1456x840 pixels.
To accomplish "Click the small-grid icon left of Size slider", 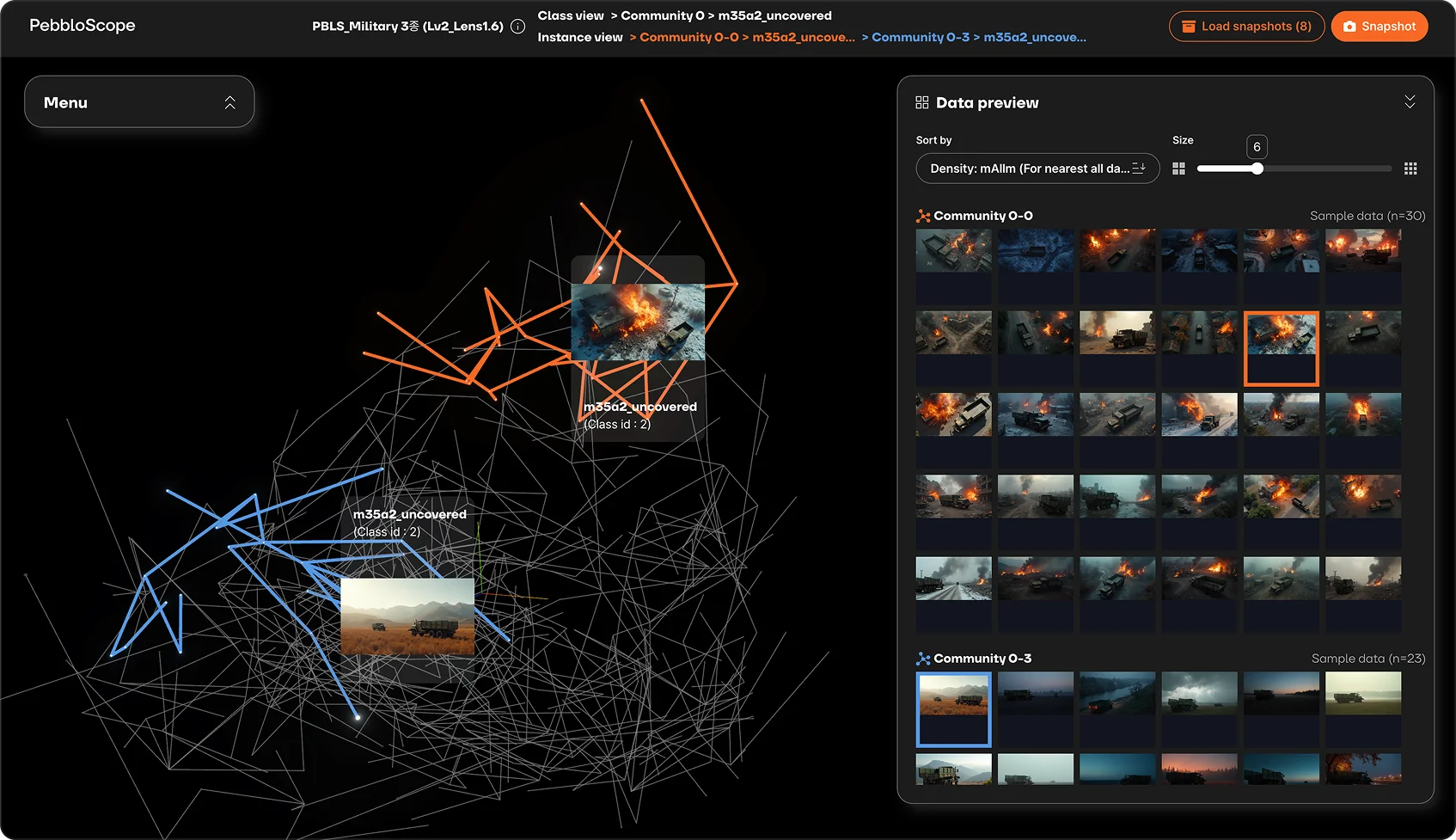I will [x=1178, y=169].
